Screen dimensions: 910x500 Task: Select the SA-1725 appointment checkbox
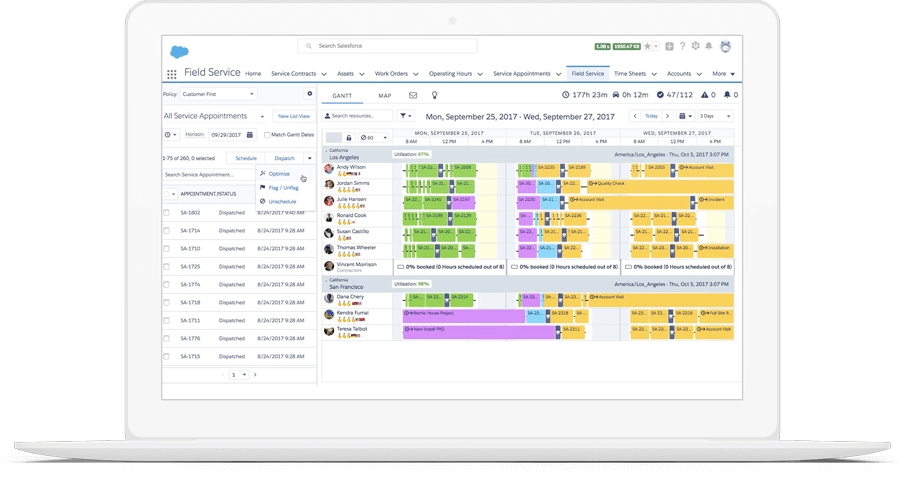click(167, 267)
